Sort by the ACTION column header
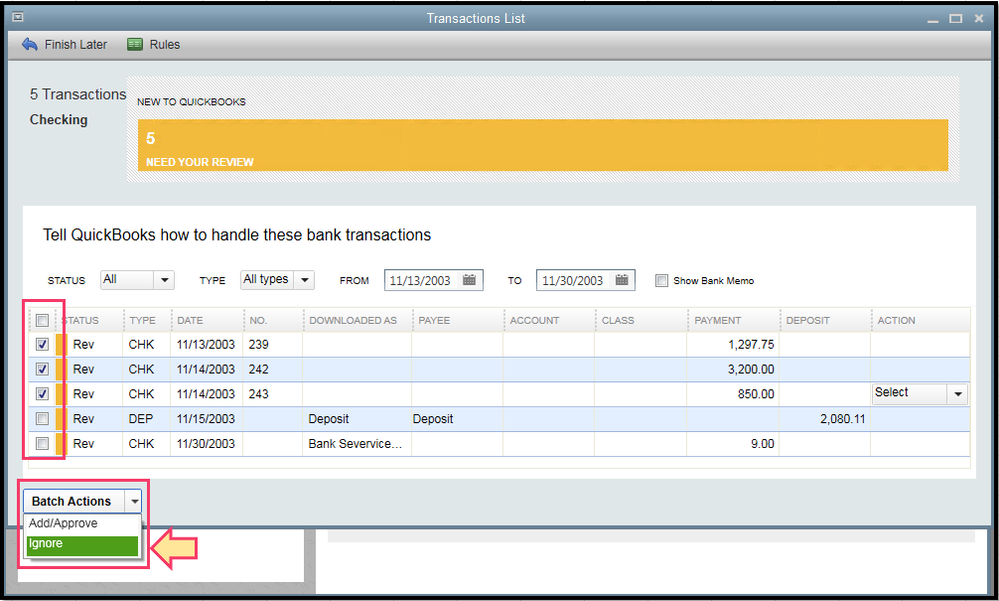Viewport: 999px width, 601px height. coord(896,321)
